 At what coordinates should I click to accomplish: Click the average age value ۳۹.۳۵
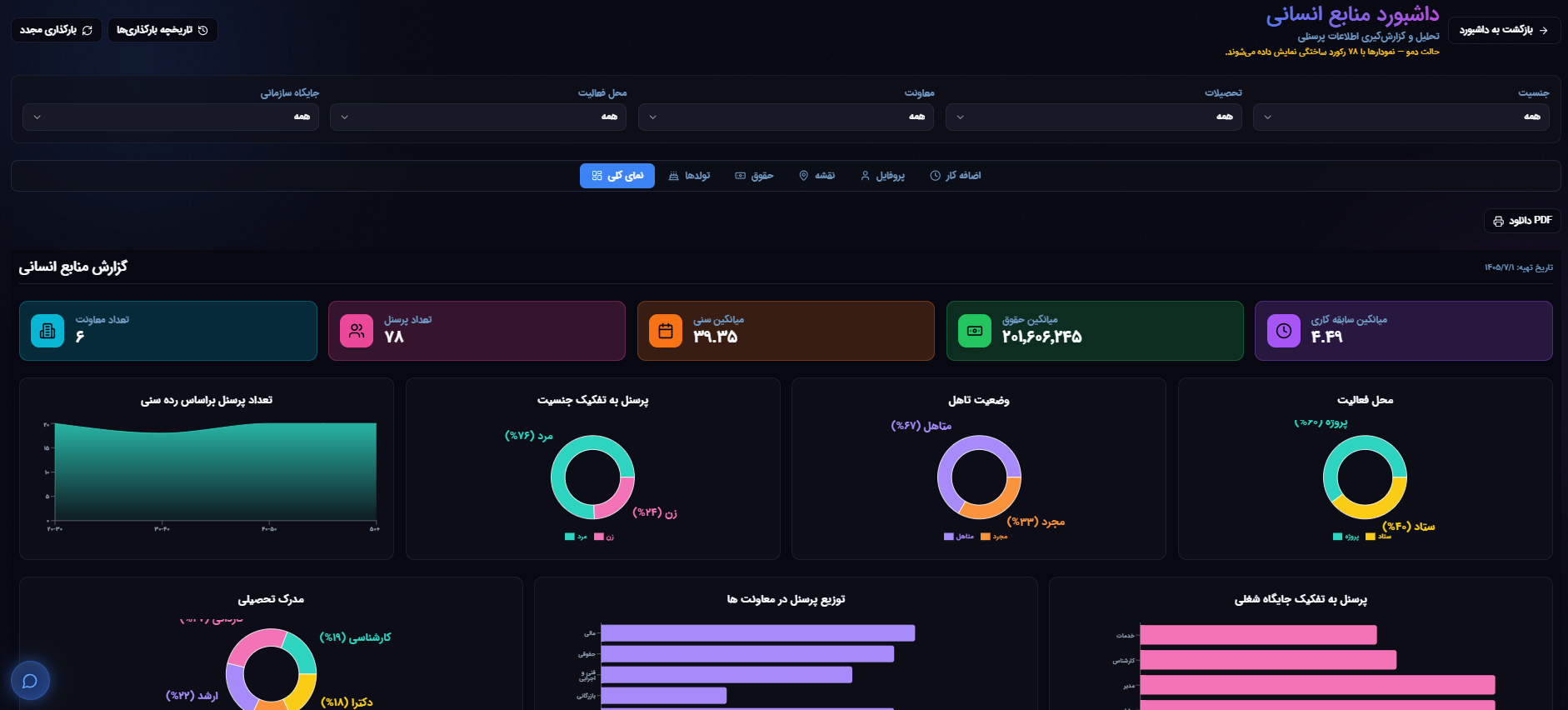pos(716,337)
